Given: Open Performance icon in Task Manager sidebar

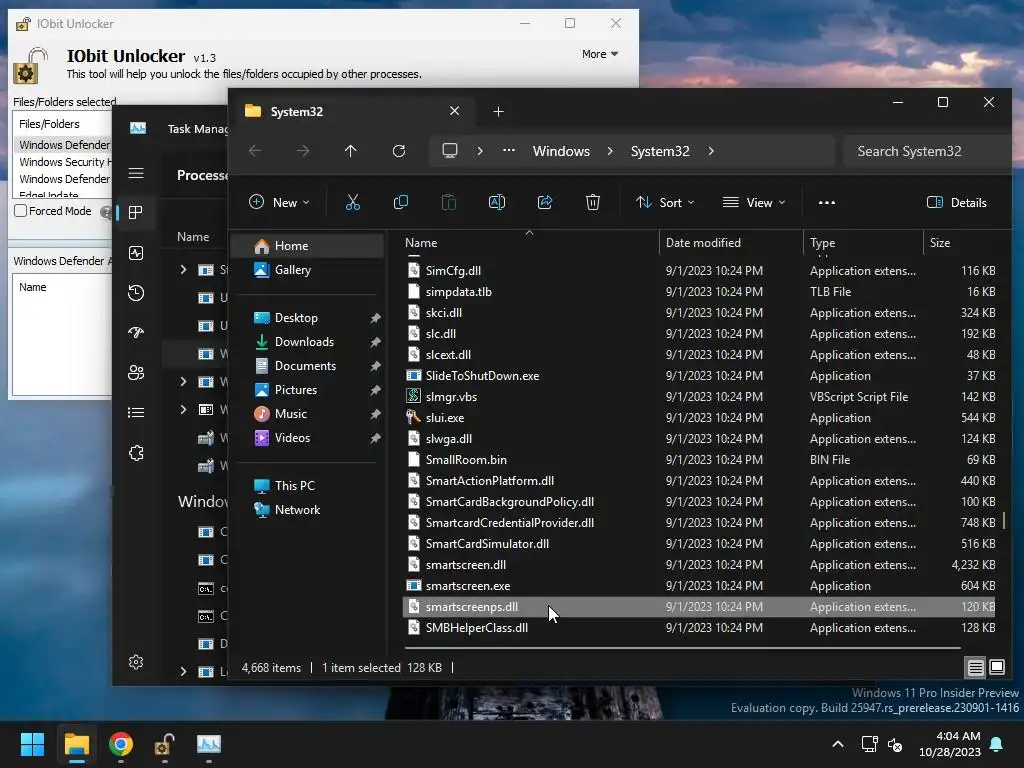Looking at the screenshot, I should 136,253.
